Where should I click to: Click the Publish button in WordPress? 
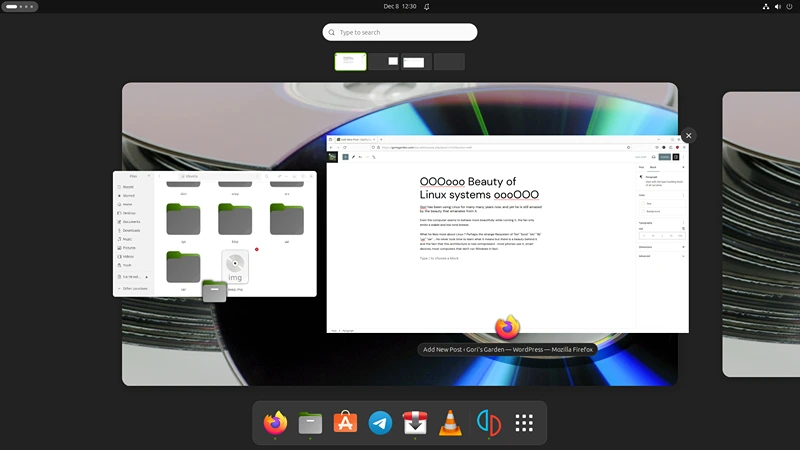click(x=664, y=157)
